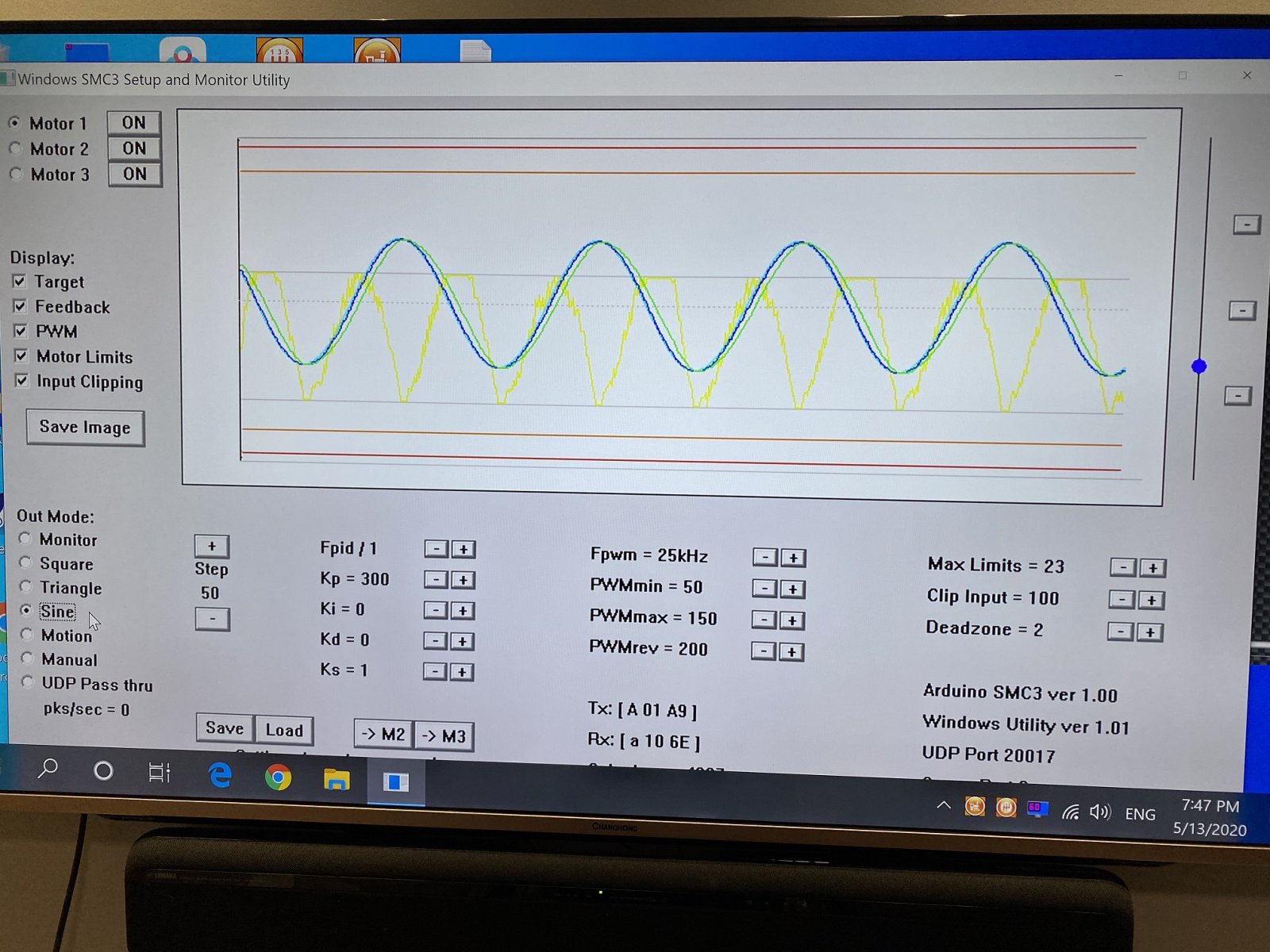Select UDP Pass thru out mode
The width and height of the screenshot is (1270, 952).
pyautogui.click(x=28, y=682)
